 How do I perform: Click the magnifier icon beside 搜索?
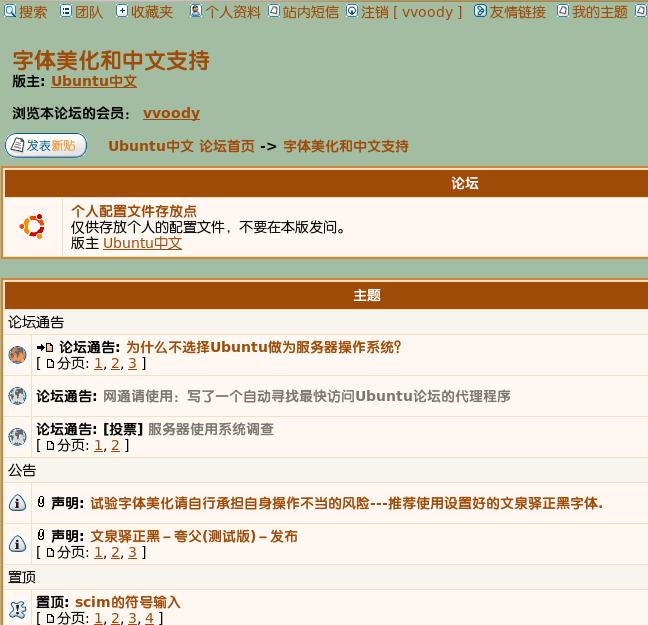pyautogui.click(x=10, y=11)
